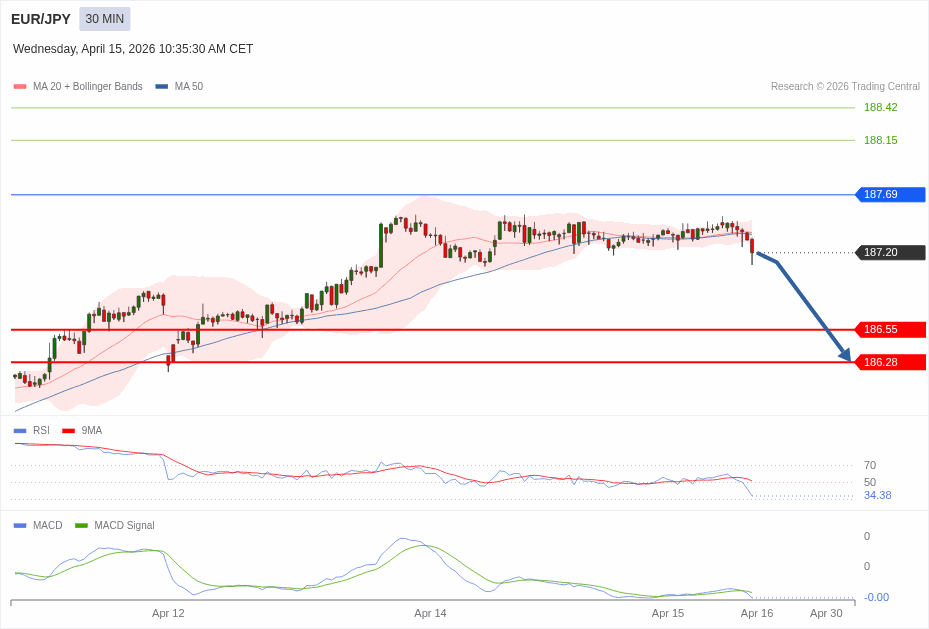Click the black 187.20 current price tag
This screenshot has height=629, width=929.
889,253
